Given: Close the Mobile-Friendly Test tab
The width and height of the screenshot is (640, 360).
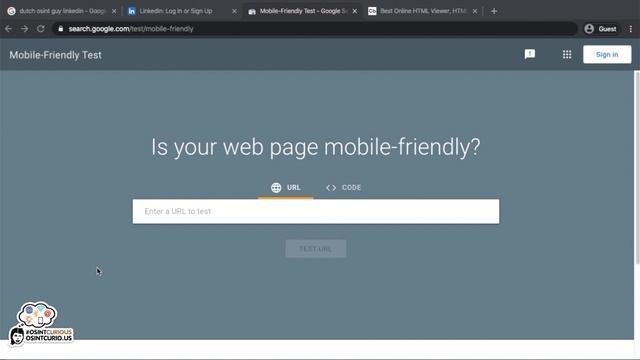Looking at the screenshot, I should (355, 11).
